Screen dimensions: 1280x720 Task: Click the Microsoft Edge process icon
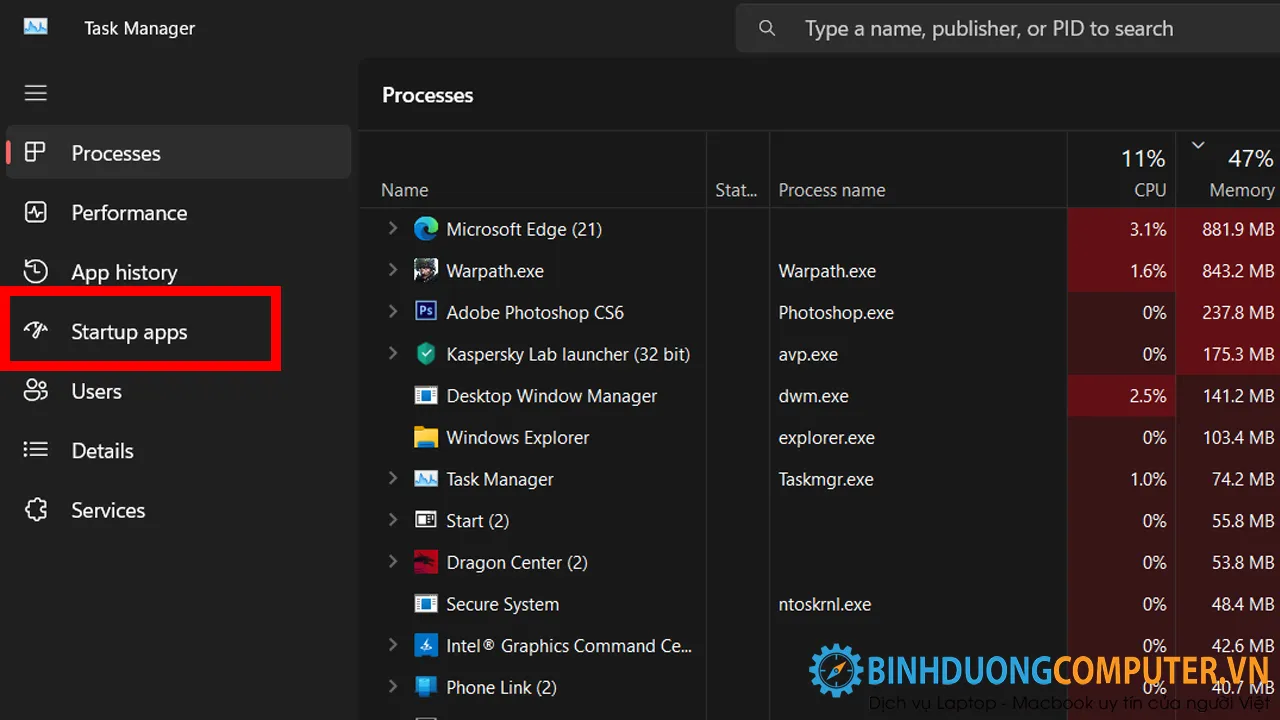[426, 229]
